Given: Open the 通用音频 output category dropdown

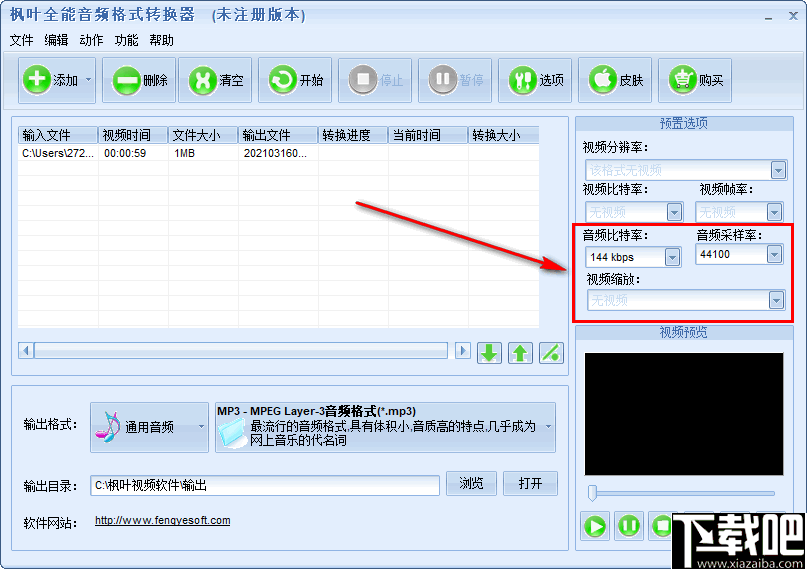Looking at the screenshot, I should point(201,426).
